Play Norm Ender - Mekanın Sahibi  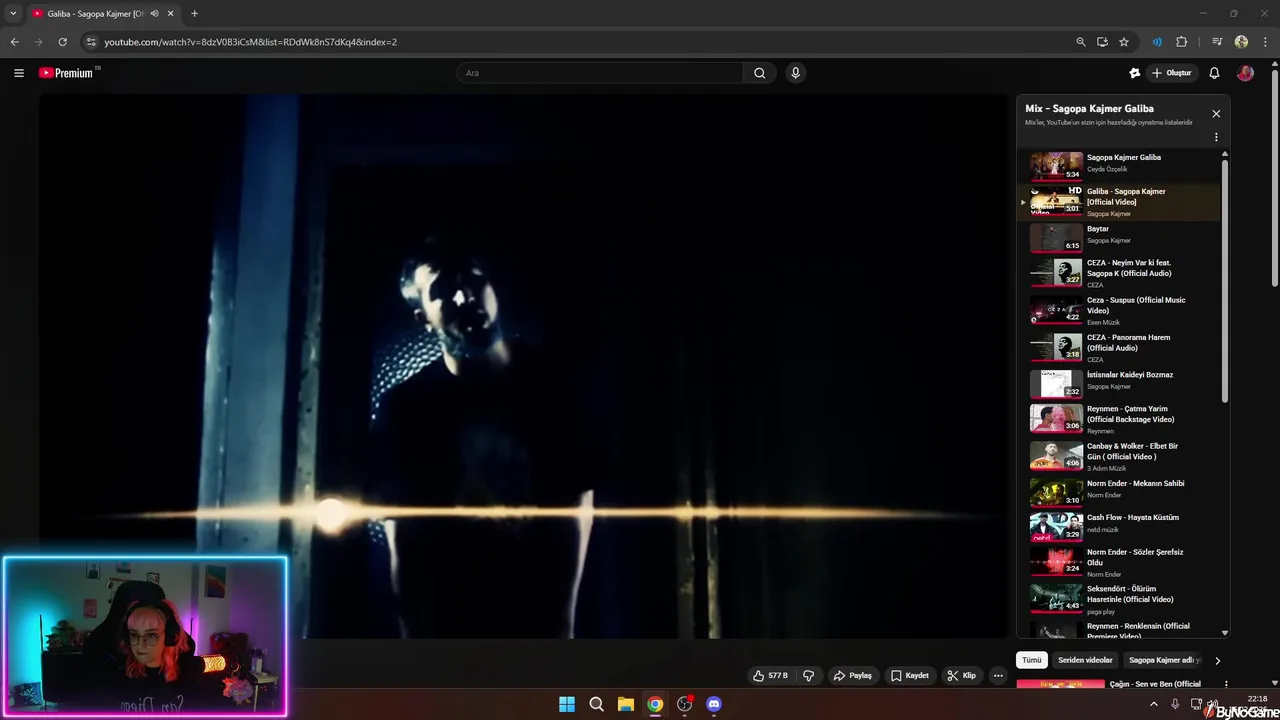click(x=1119, y=491)
